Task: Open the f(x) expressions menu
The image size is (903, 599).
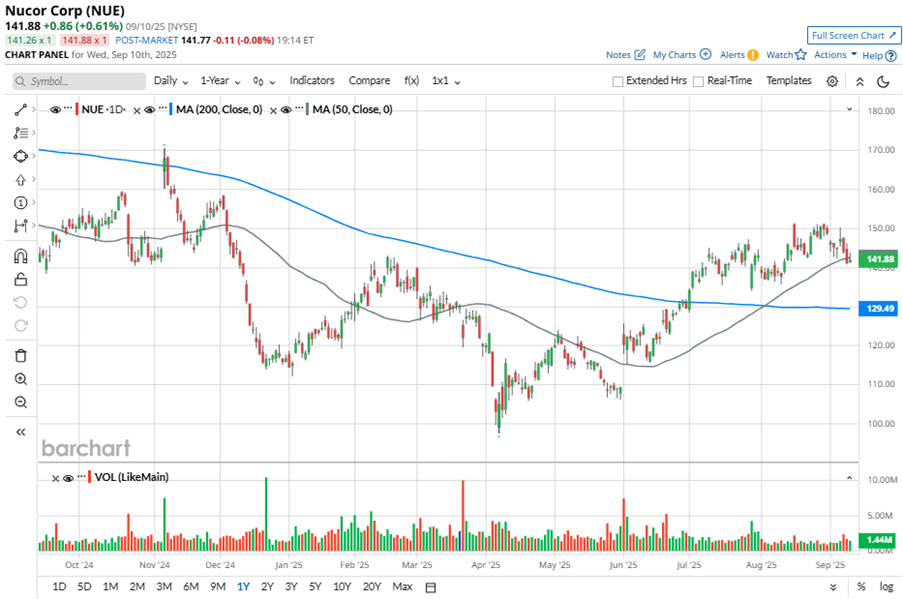Action: [x=411, y=81]
